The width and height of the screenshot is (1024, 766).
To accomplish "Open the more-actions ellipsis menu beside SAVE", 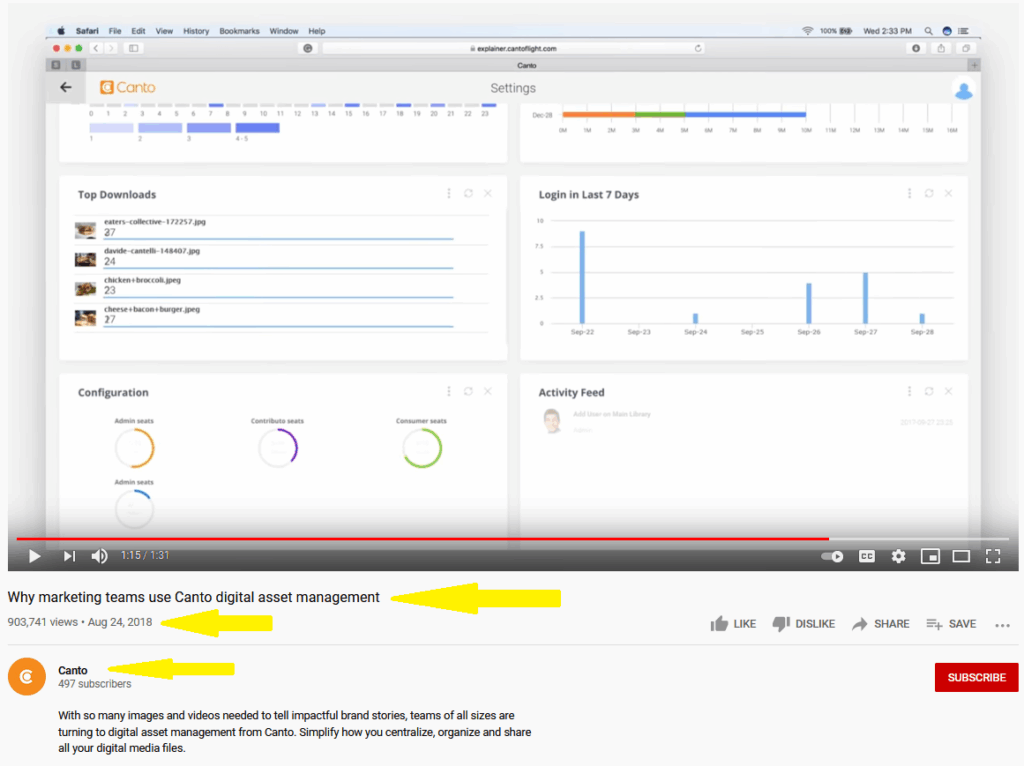I will click(1002, 624).
